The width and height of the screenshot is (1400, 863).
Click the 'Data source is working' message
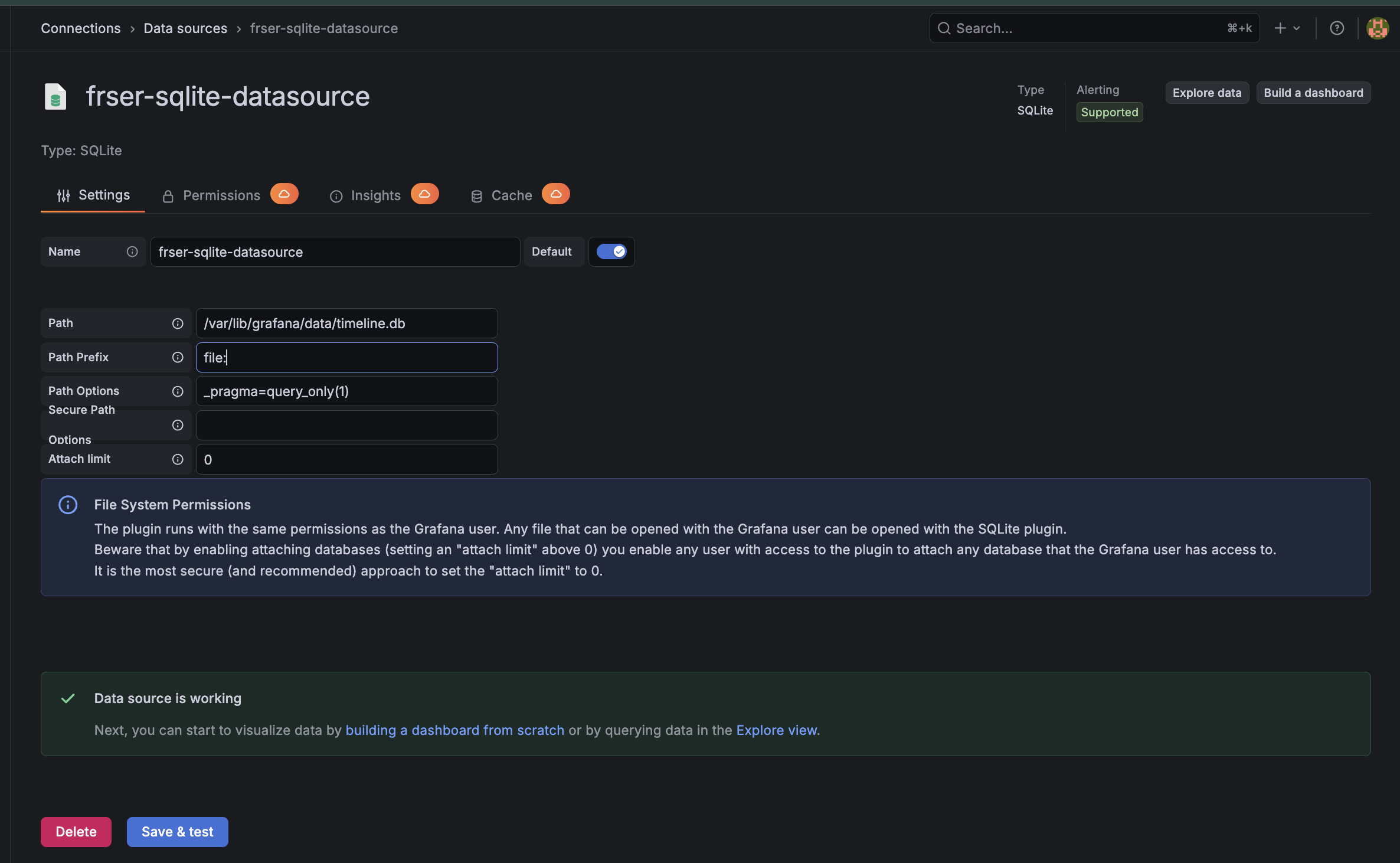(x=168, y=699)
